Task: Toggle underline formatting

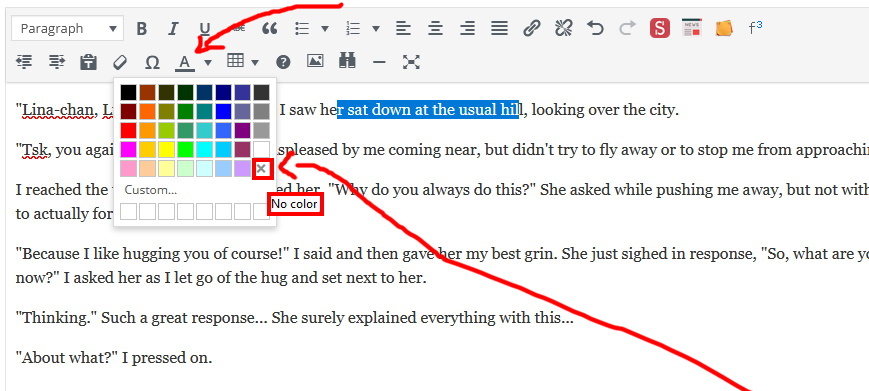Action: (x=205, y=28)
